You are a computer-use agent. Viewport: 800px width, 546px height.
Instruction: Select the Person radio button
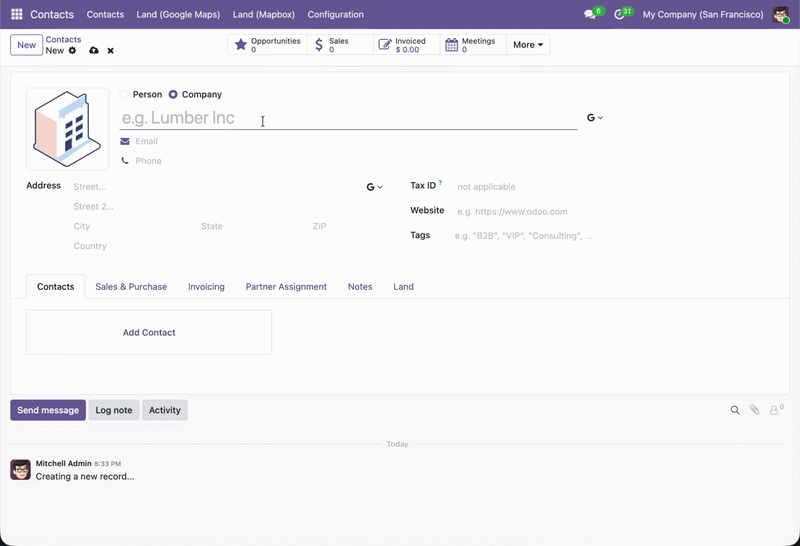pos(123,94)
